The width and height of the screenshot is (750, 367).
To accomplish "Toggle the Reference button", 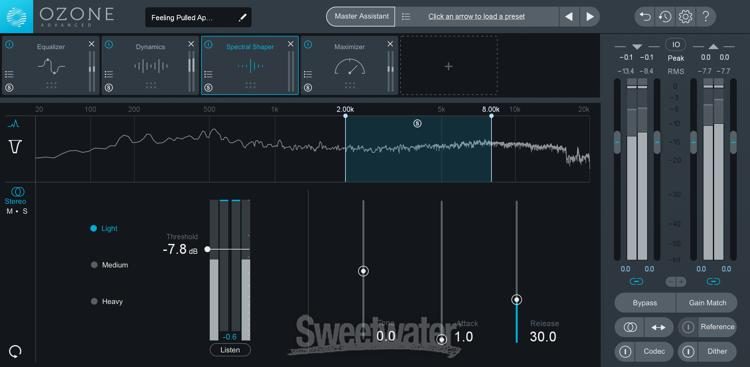I will pos(707,327).
